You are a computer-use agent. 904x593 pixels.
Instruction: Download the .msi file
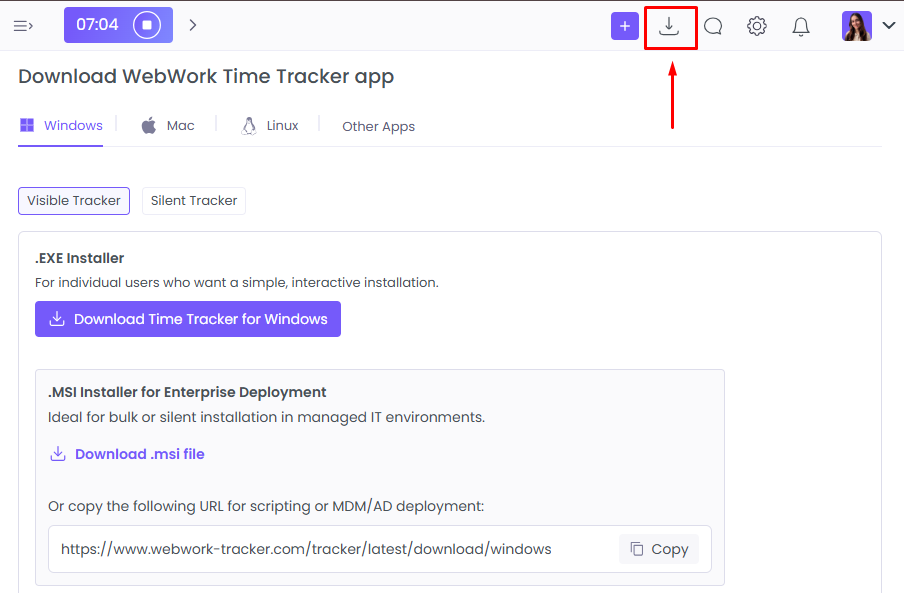(x=126, y=453)
